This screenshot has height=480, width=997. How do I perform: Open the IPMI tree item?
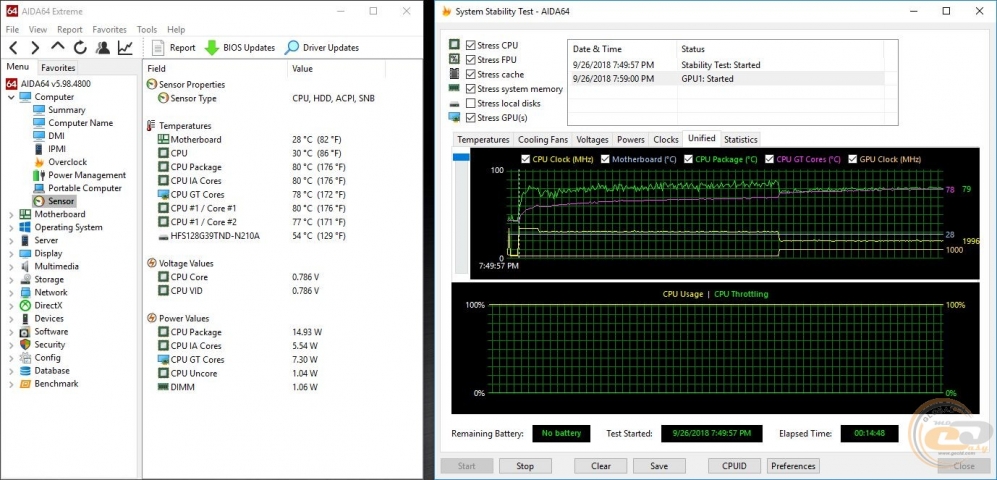pos(57,149)
